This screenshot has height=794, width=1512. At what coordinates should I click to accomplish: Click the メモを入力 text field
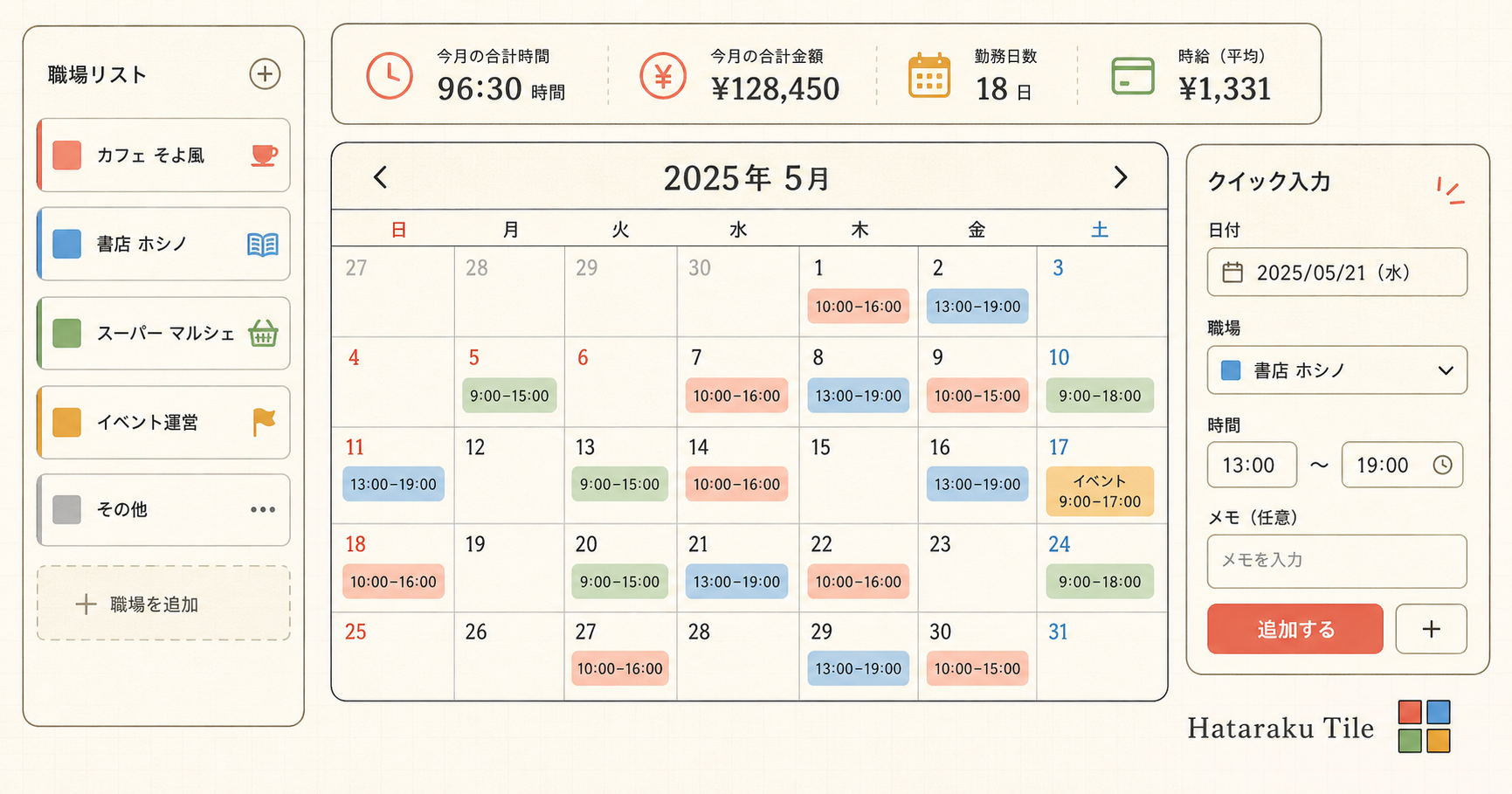click(1337, 561)
